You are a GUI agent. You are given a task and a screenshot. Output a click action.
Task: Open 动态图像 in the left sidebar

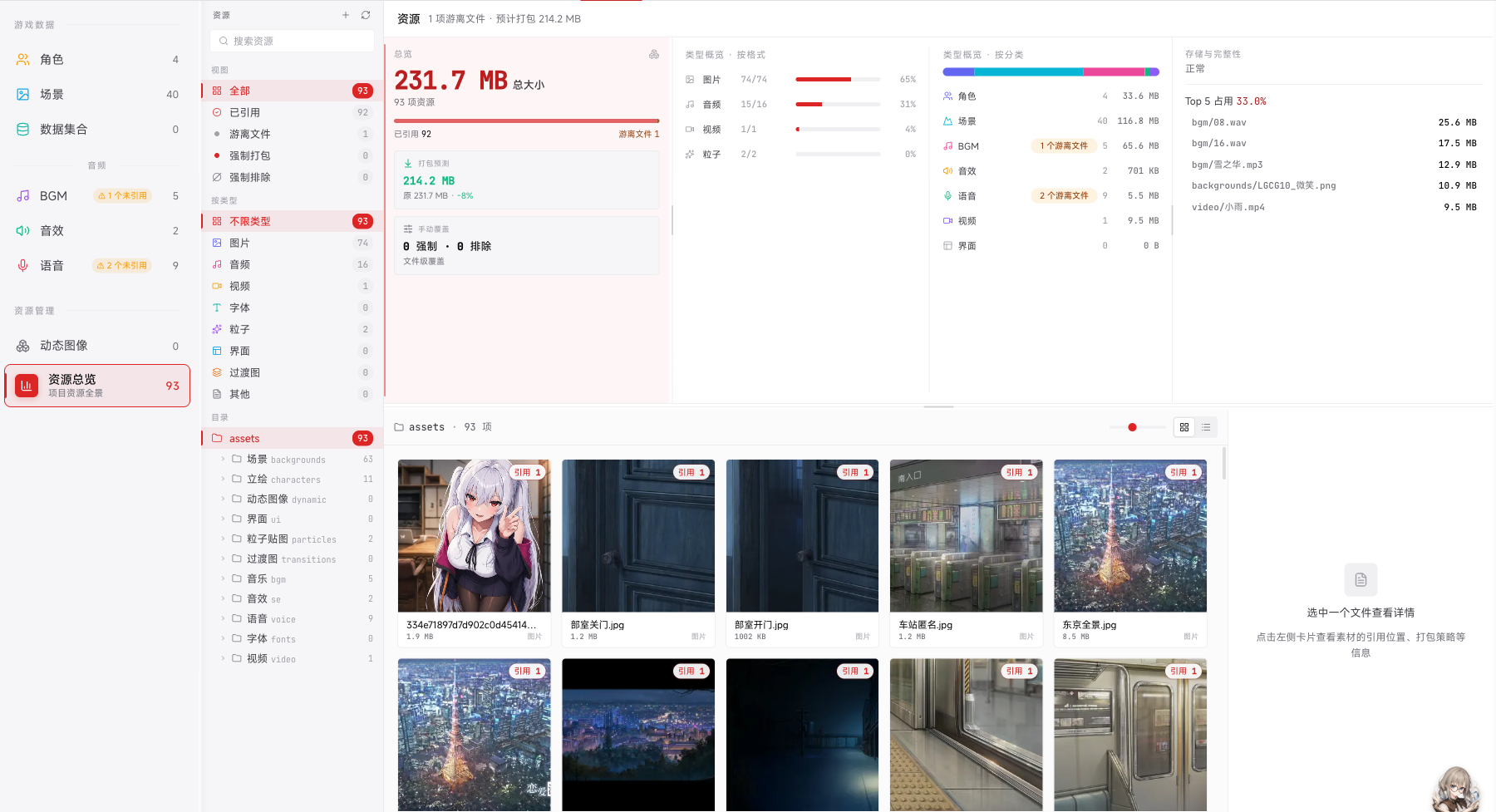tap(98, 346)
